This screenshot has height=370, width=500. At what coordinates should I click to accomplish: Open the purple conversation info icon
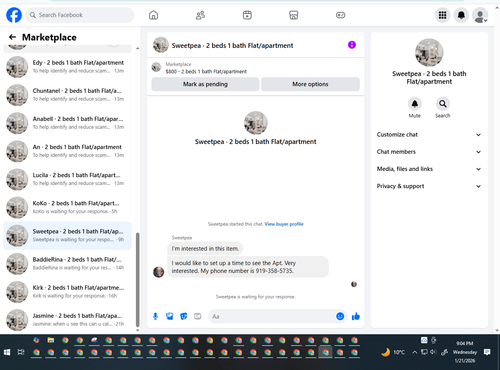click(352, 45)
